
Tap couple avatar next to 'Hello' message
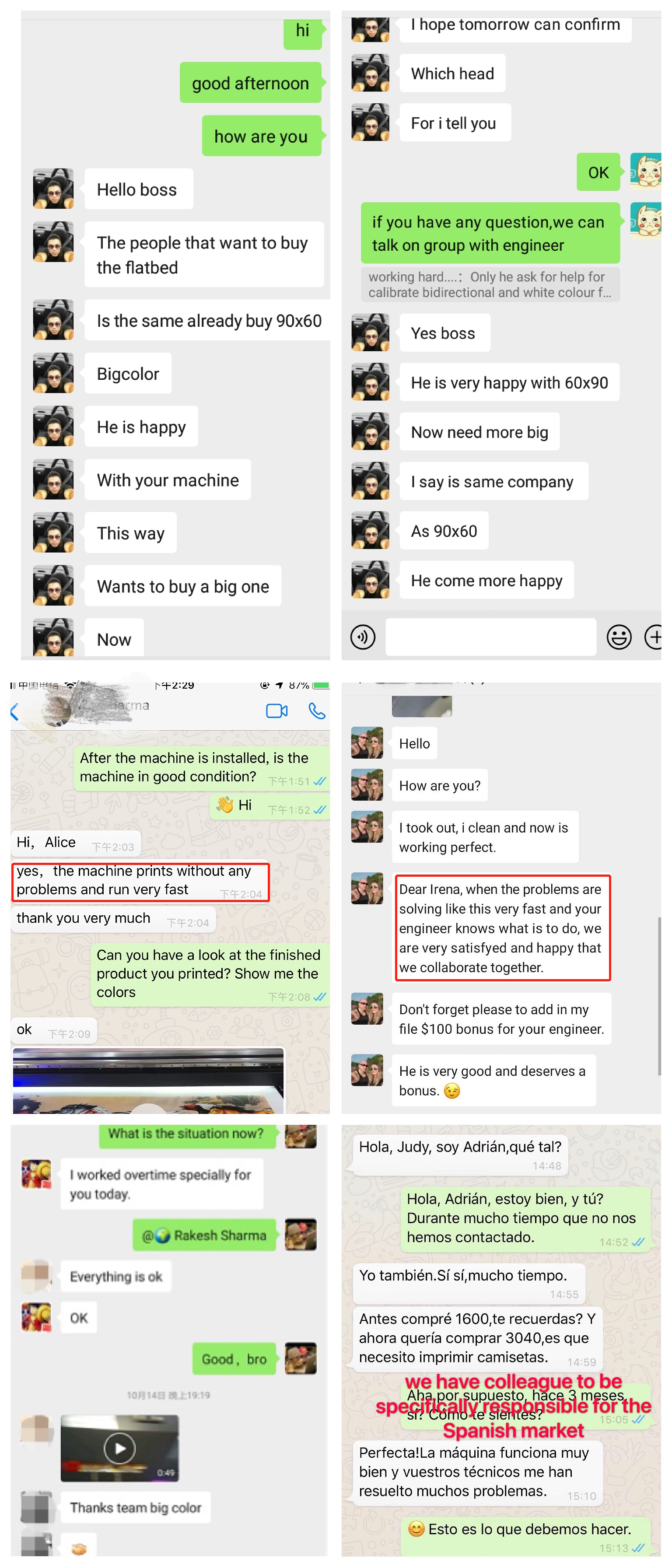[367, 742]
